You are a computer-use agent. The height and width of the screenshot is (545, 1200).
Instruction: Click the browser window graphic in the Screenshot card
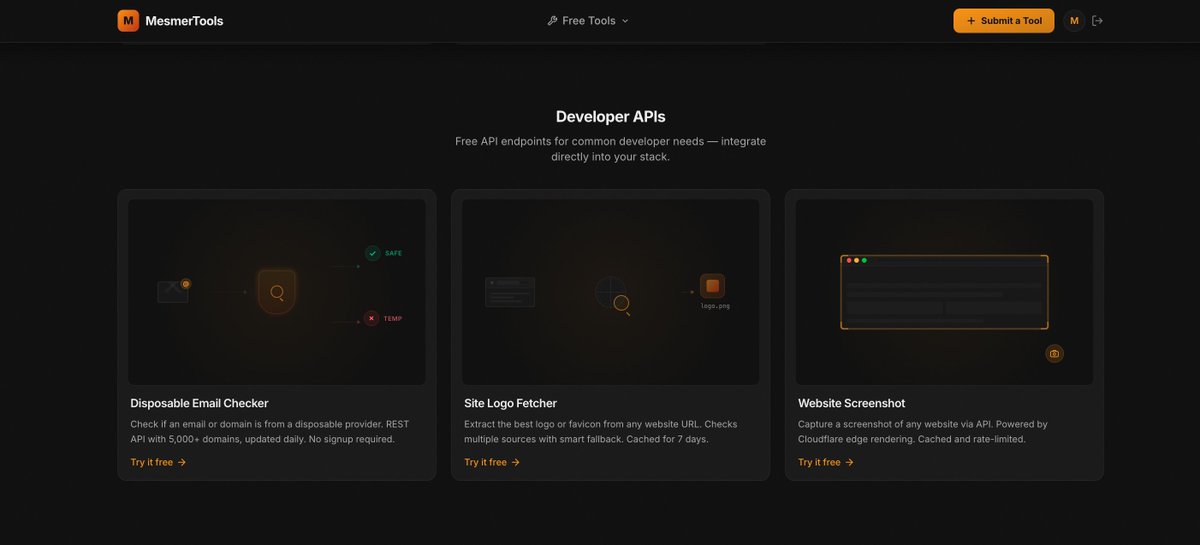coord(944,292)
